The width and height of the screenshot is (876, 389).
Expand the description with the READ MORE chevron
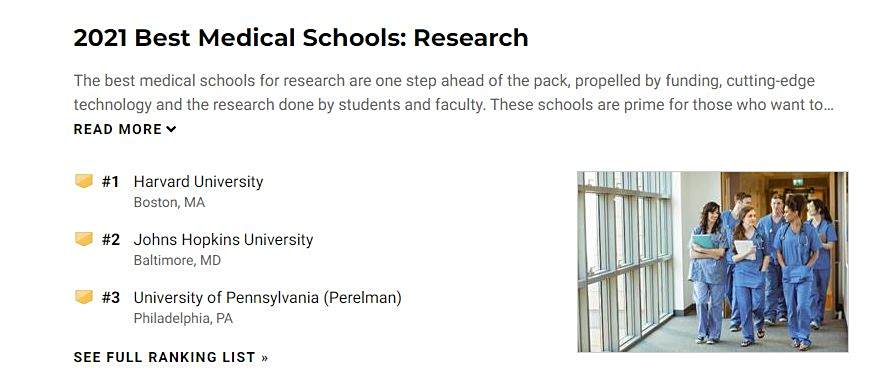[x=172, y=129]
